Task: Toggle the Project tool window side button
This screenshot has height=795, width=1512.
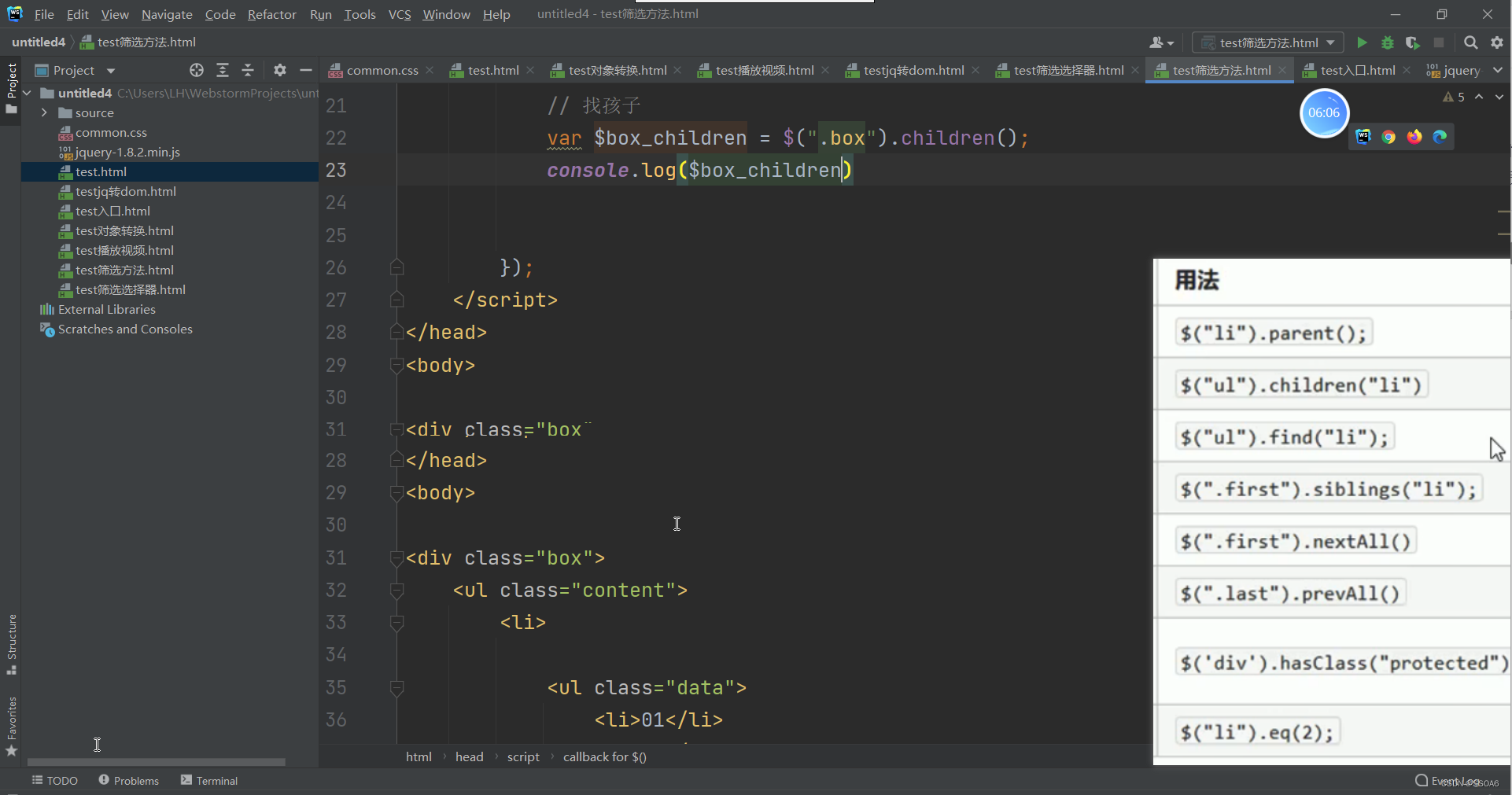Action: 11,88
